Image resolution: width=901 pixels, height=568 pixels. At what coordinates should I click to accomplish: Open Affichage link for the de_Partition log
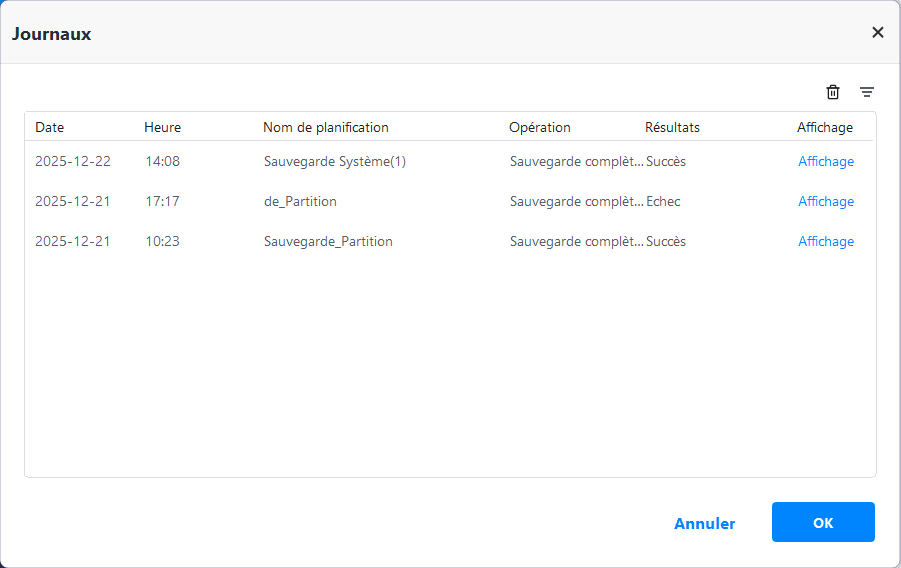pos(825,201)
